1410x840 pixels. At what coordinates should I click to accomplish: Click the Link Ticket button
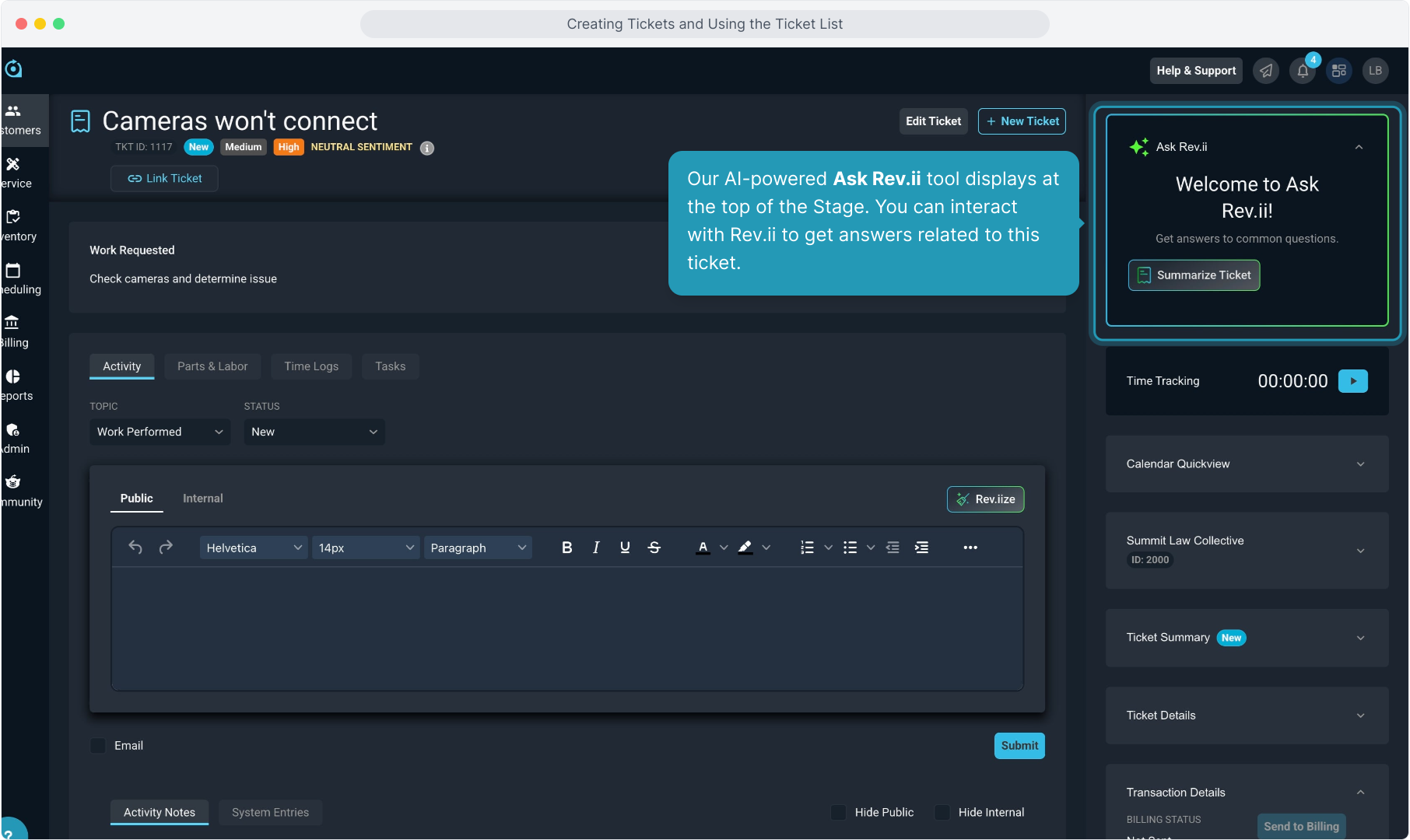coord(164,178)
